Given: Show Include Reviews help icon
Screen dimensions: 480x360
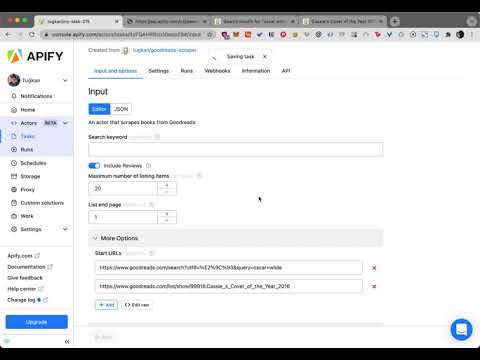Looking at the screenshot, I should coord(148,166).
